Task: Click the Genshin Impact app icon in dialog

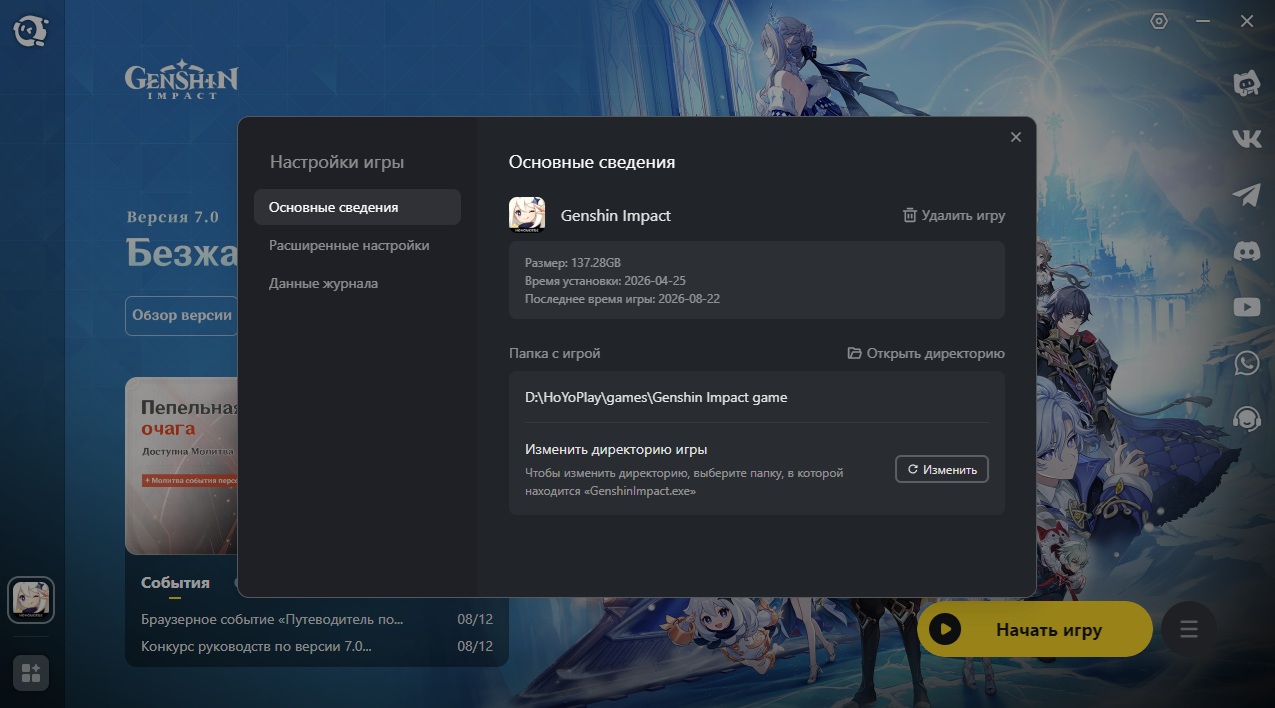Action: coord(527,215)
